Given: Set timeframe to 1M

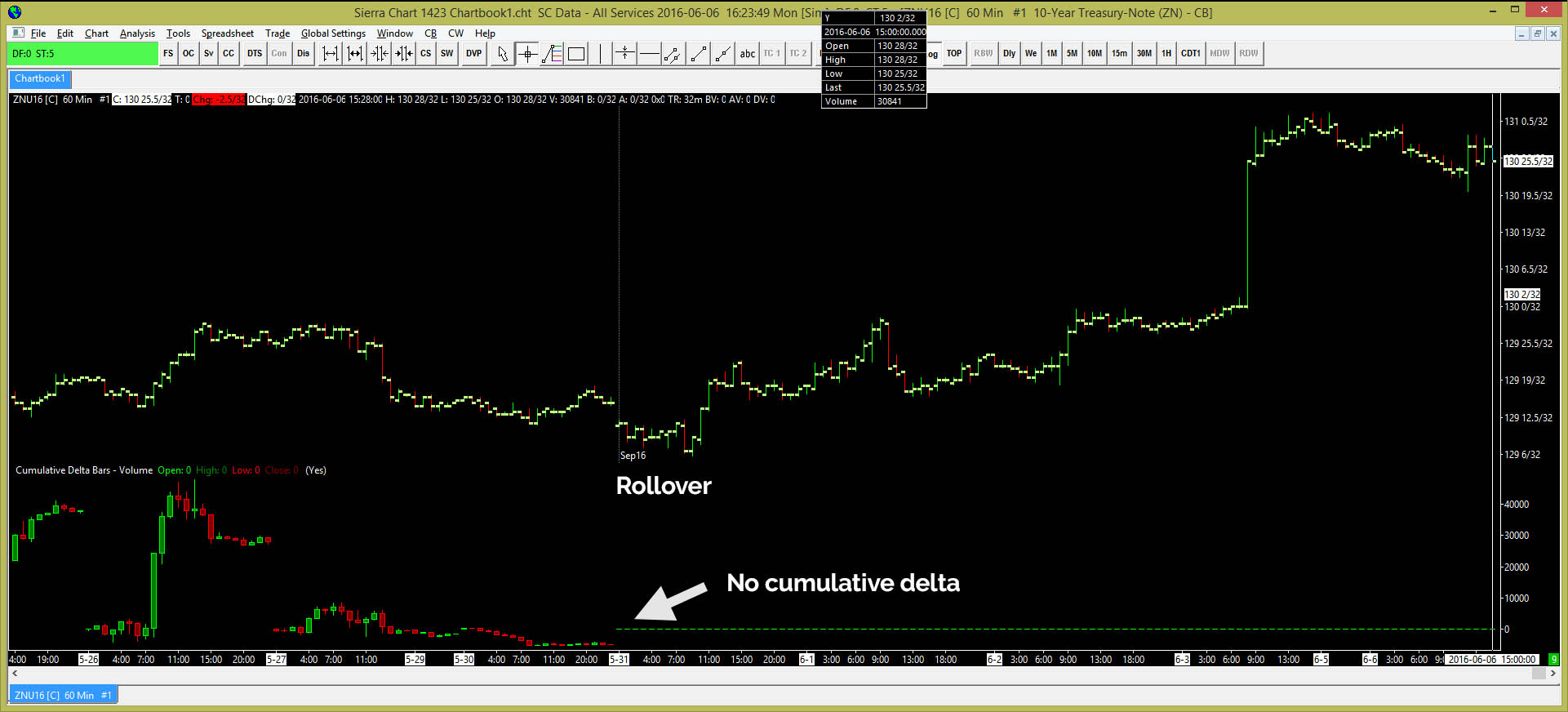Looking at the screenshot, I should [x=1052, y=54].
